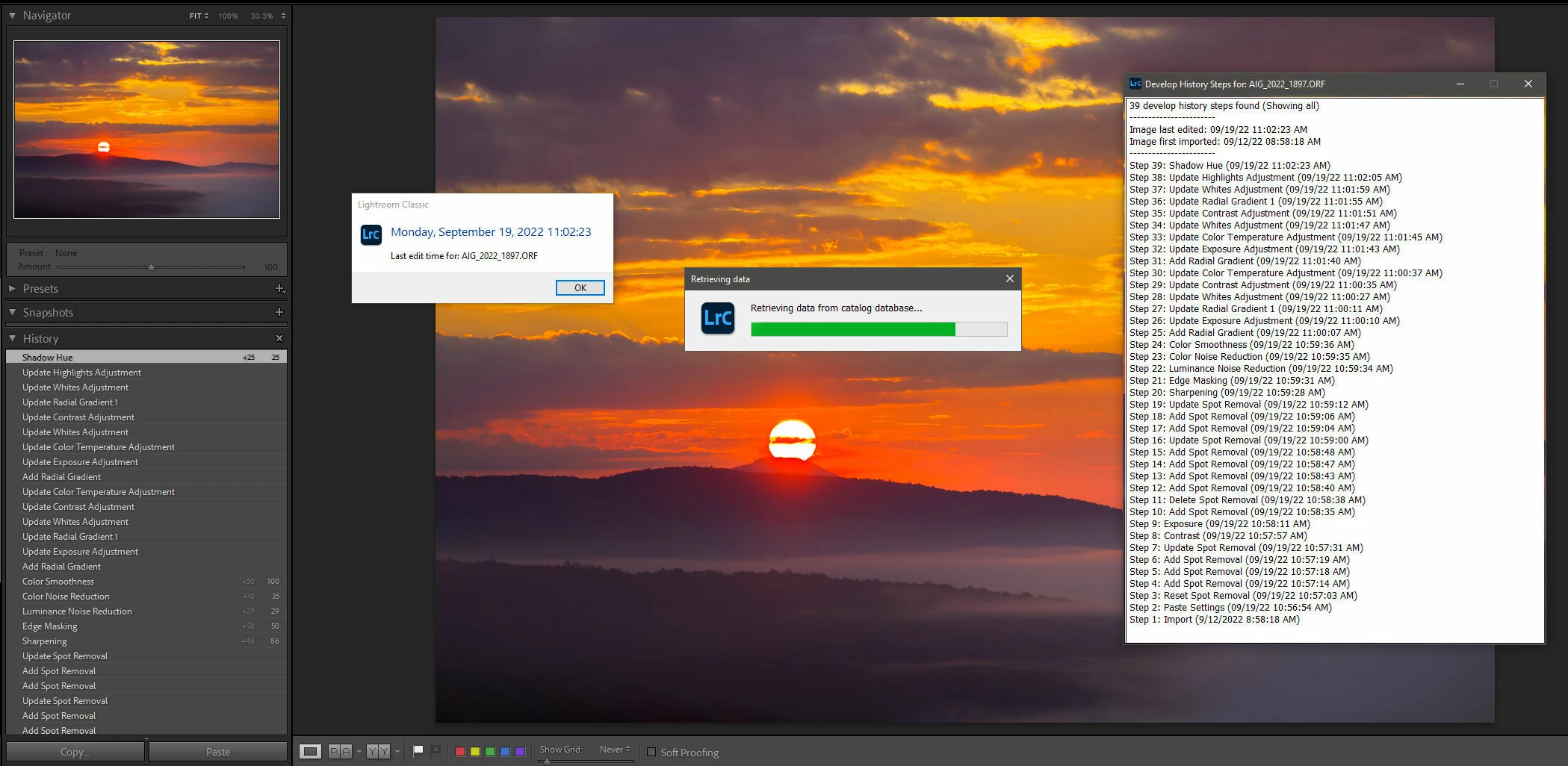The image size is (1568, 766).
Task: Select Update Highlights Adjustment history step
Action: point(146,372)
